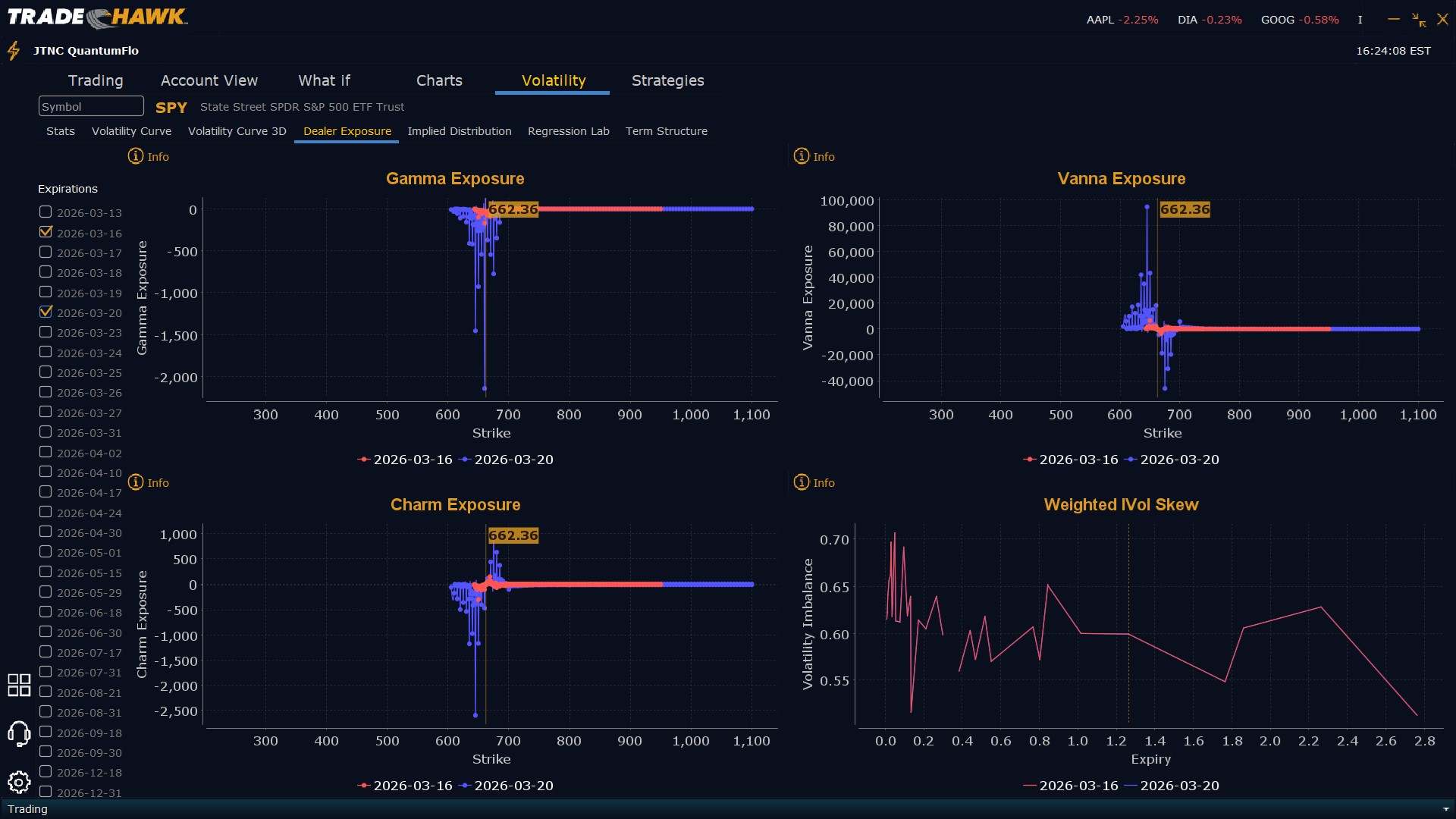Open the Vanna Exposure Info icon

(x=802, y=156)
